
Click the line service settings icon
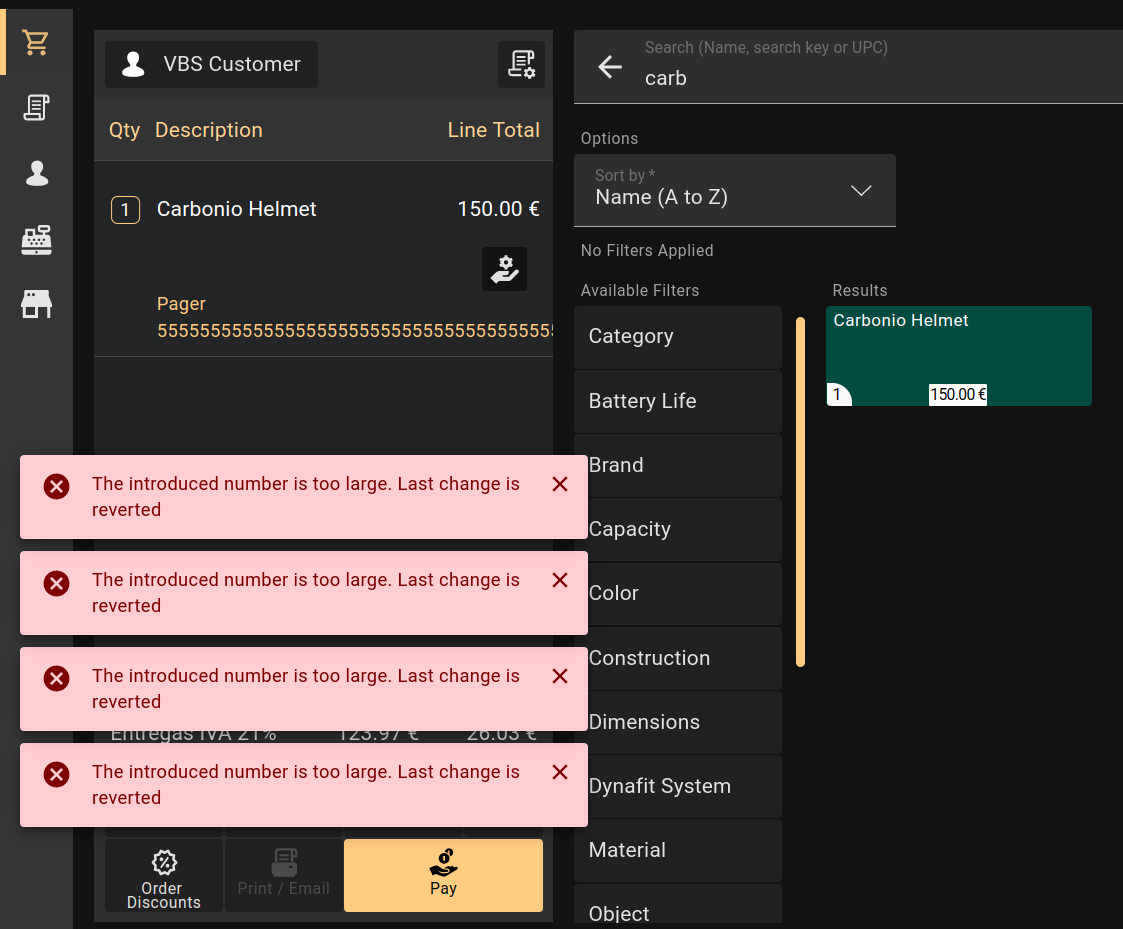[x=504, y=269]
